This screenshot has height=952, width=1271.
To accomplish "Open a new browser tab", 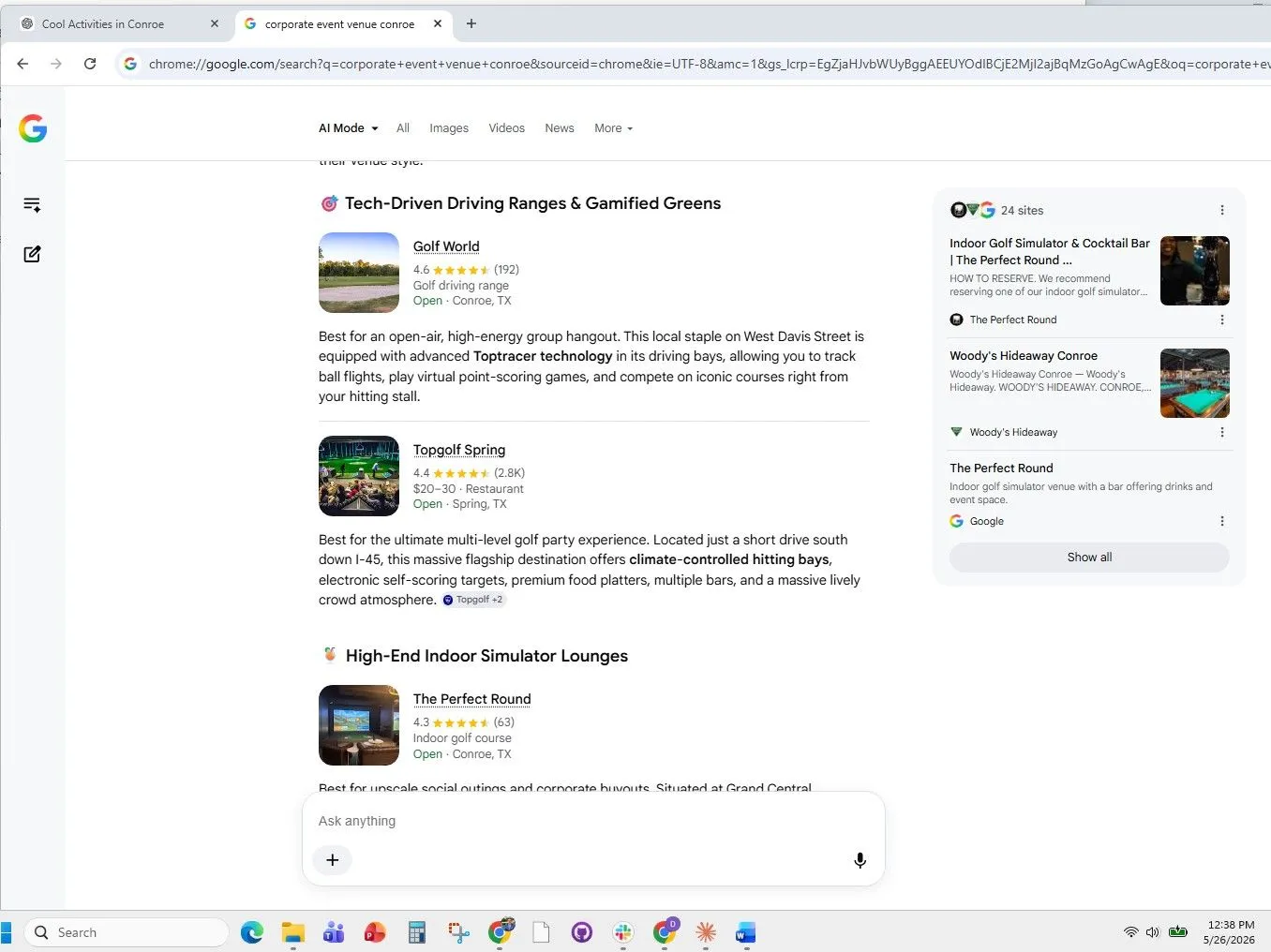I will tap(471, 23).
